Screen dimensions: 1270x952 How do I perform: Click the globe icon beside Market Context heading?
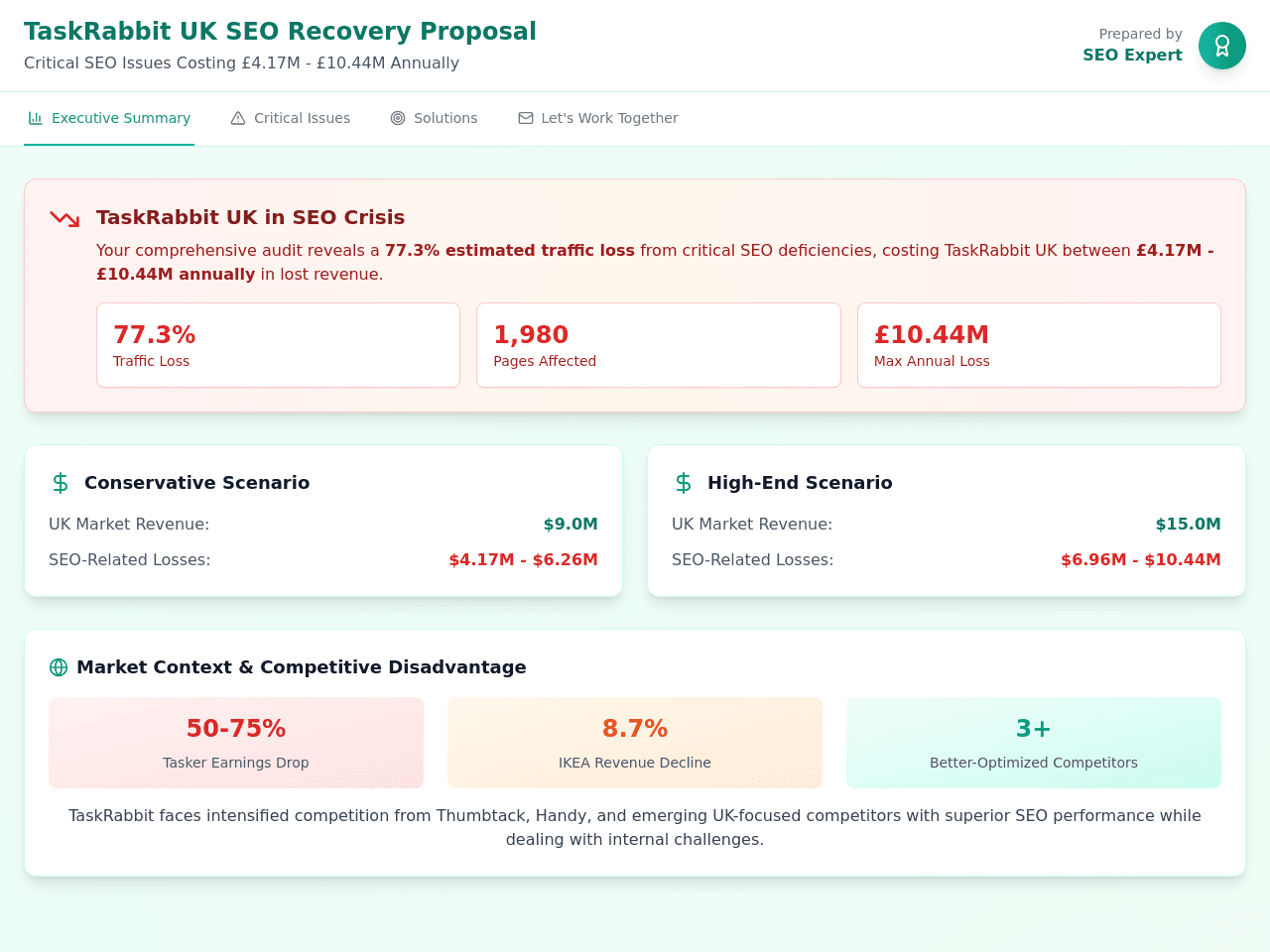click(x=59, y=667)
